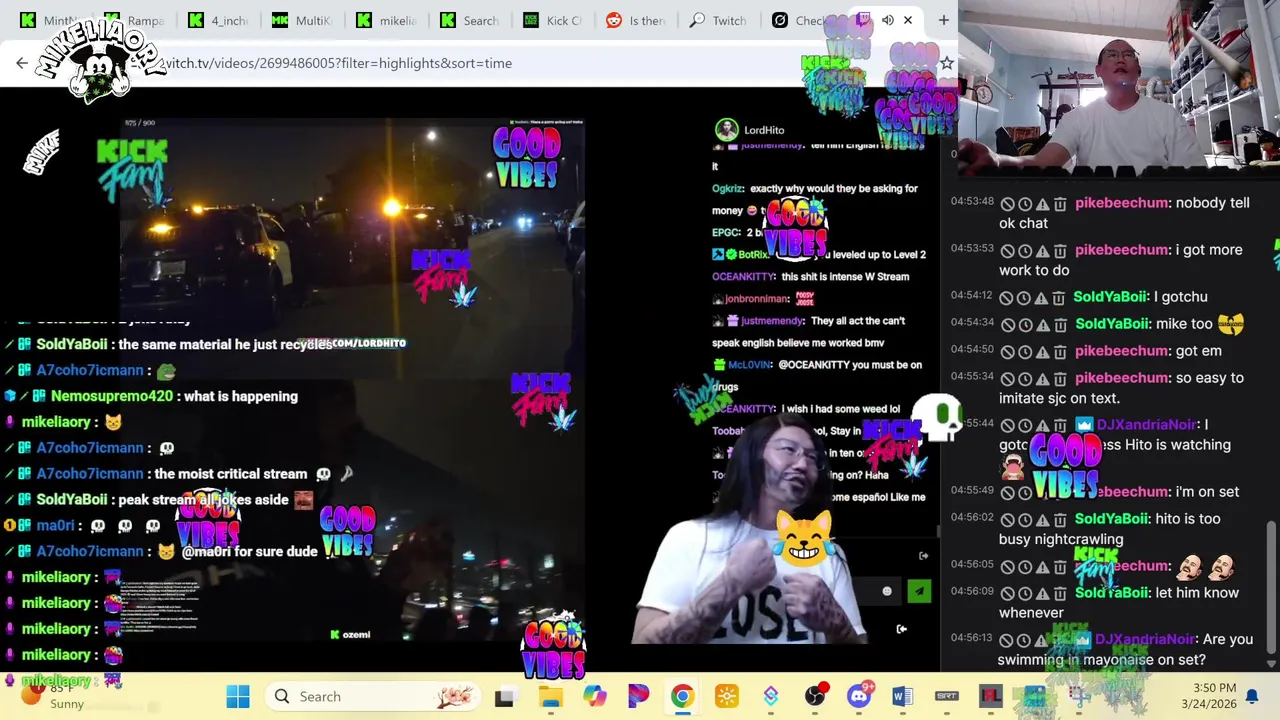
Task: Timeout pikebeechum on the 'got em' message
Action: point(1025,351)
